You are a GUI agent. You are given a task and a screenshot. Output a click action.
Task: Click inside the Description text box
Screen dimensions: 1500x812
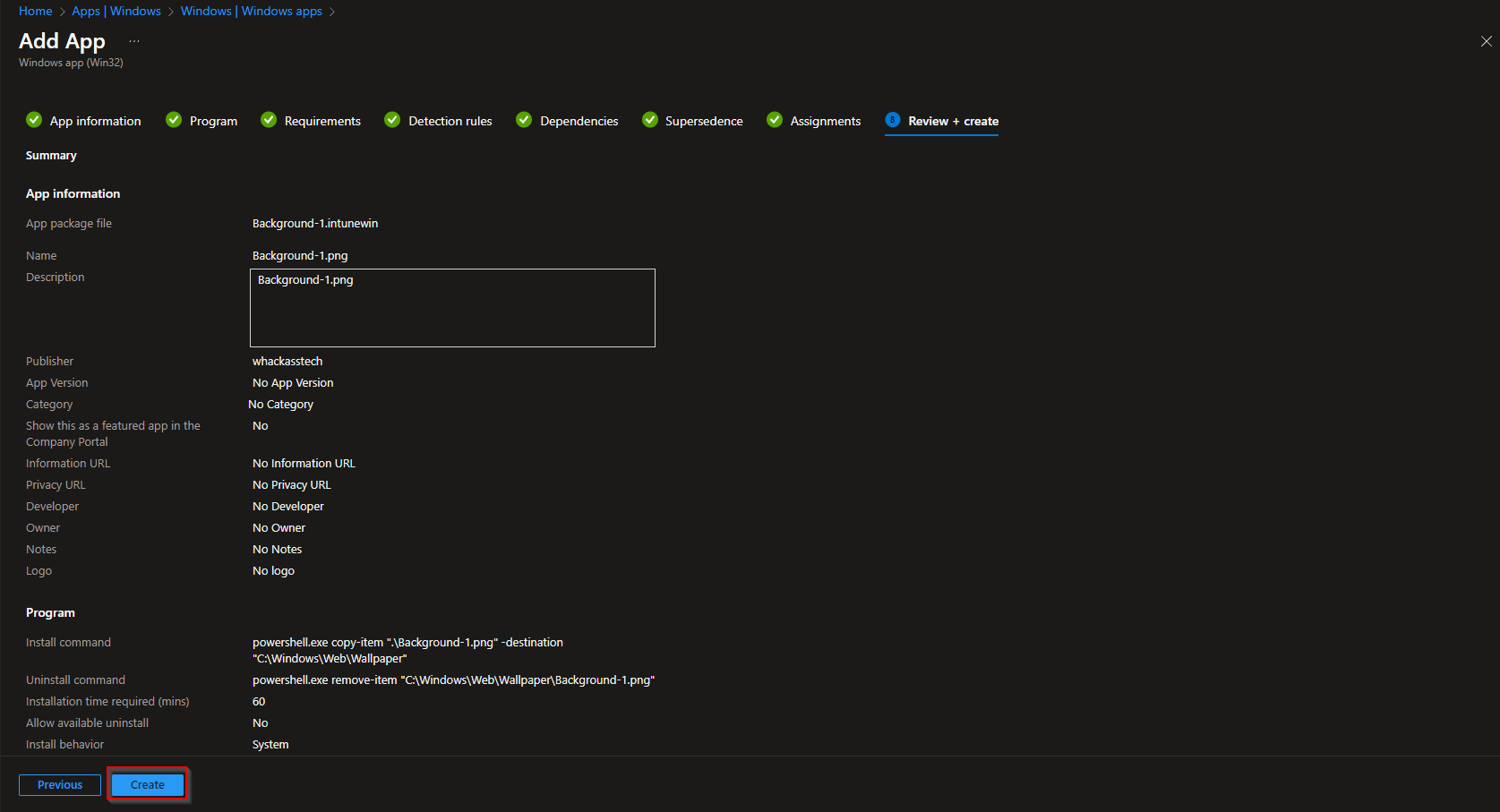point(451,307)
